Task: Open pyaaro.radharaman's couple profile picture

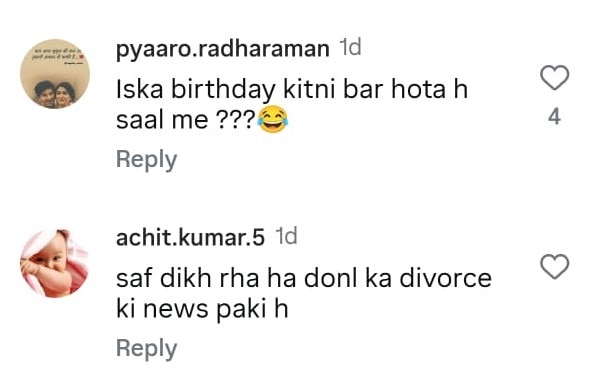Action: (55, 74)
